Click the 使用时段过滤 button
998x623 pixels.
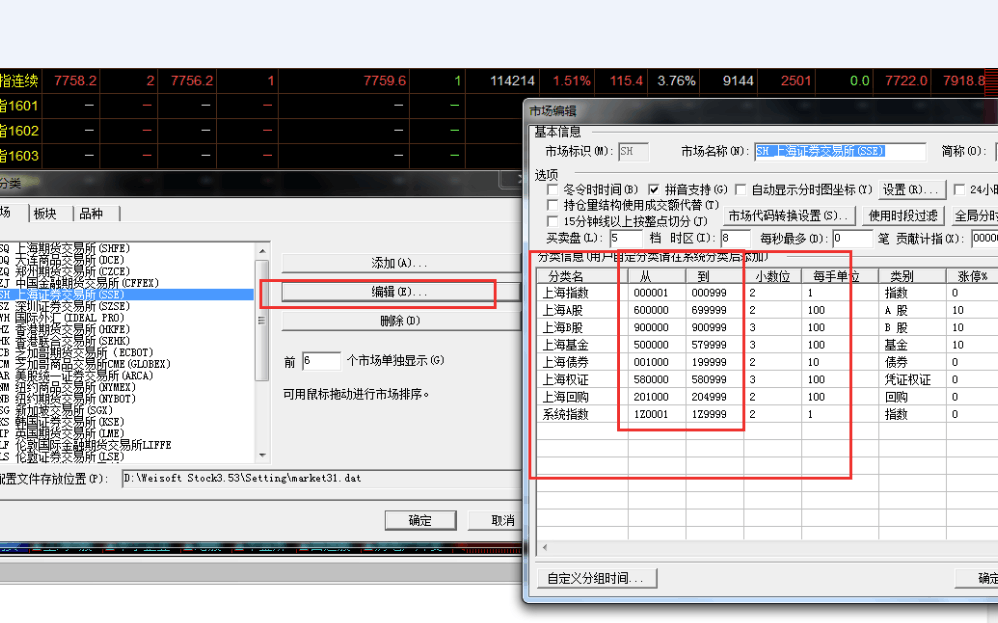click(x=903, y=216)
